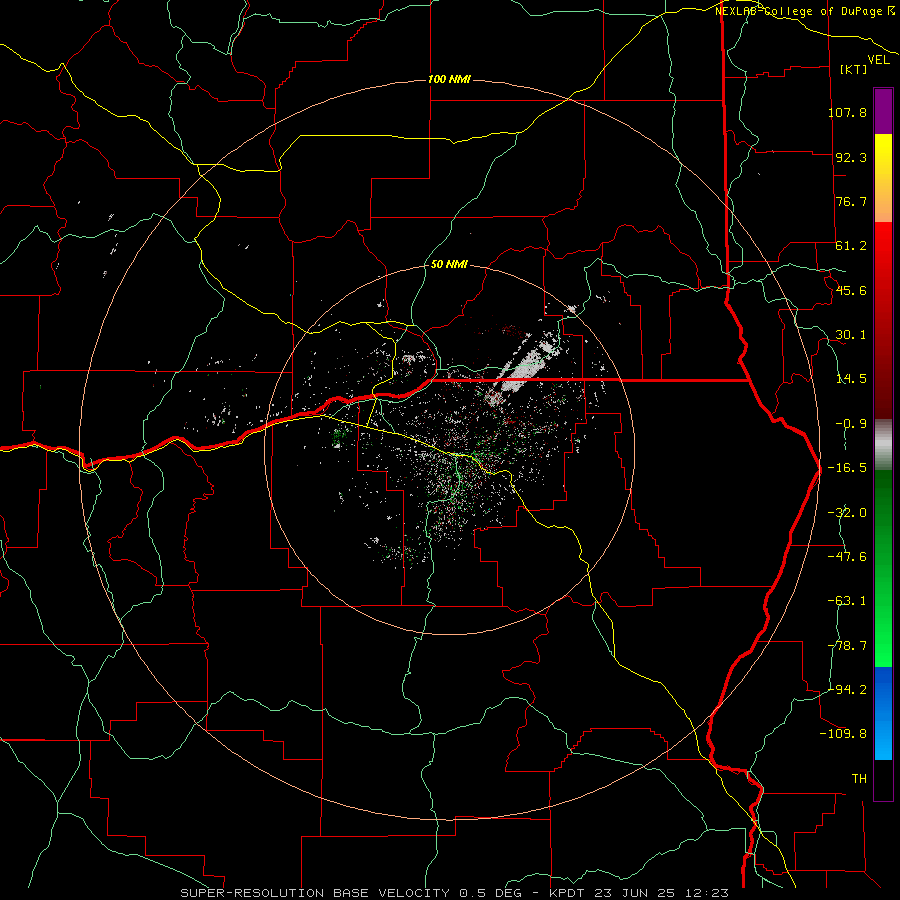Image resolution: width=900 pixels, height=900 pixels.
Task: Select the -78.7 velocity scale value
Action: [847, 646]
